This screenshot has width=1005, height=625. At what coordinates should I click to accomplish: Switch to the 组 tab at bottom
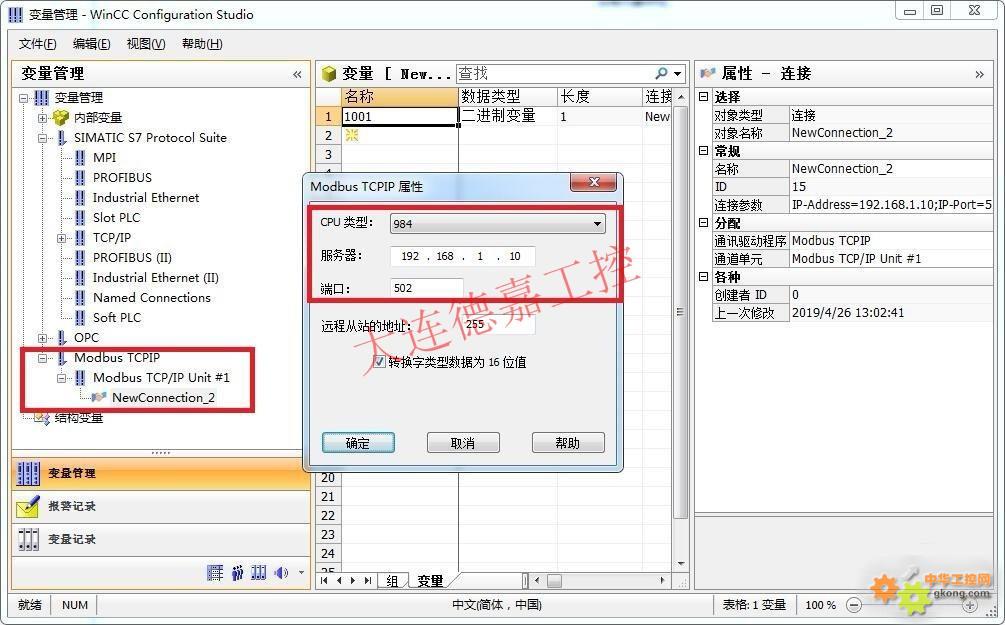pos(392,581)
